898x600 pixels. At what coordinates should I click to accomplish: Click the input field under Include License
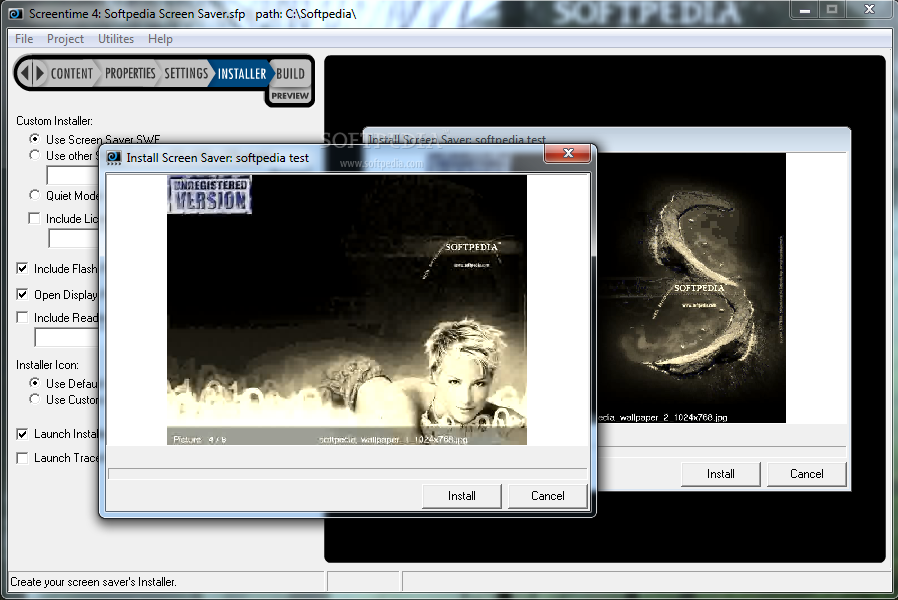tap(74, 238)
